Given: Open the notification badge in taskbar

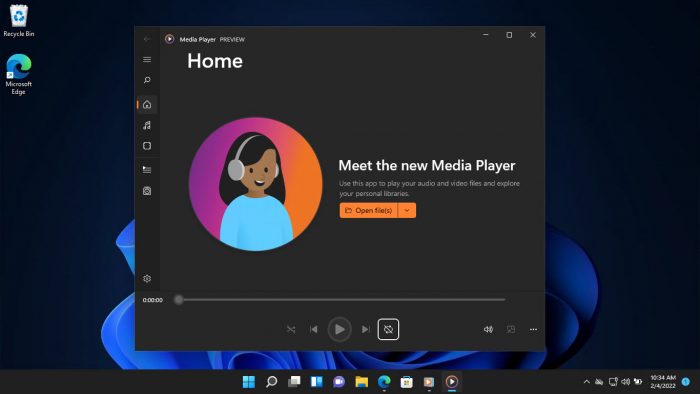Looking at the screenshot, I should point(686,382).
